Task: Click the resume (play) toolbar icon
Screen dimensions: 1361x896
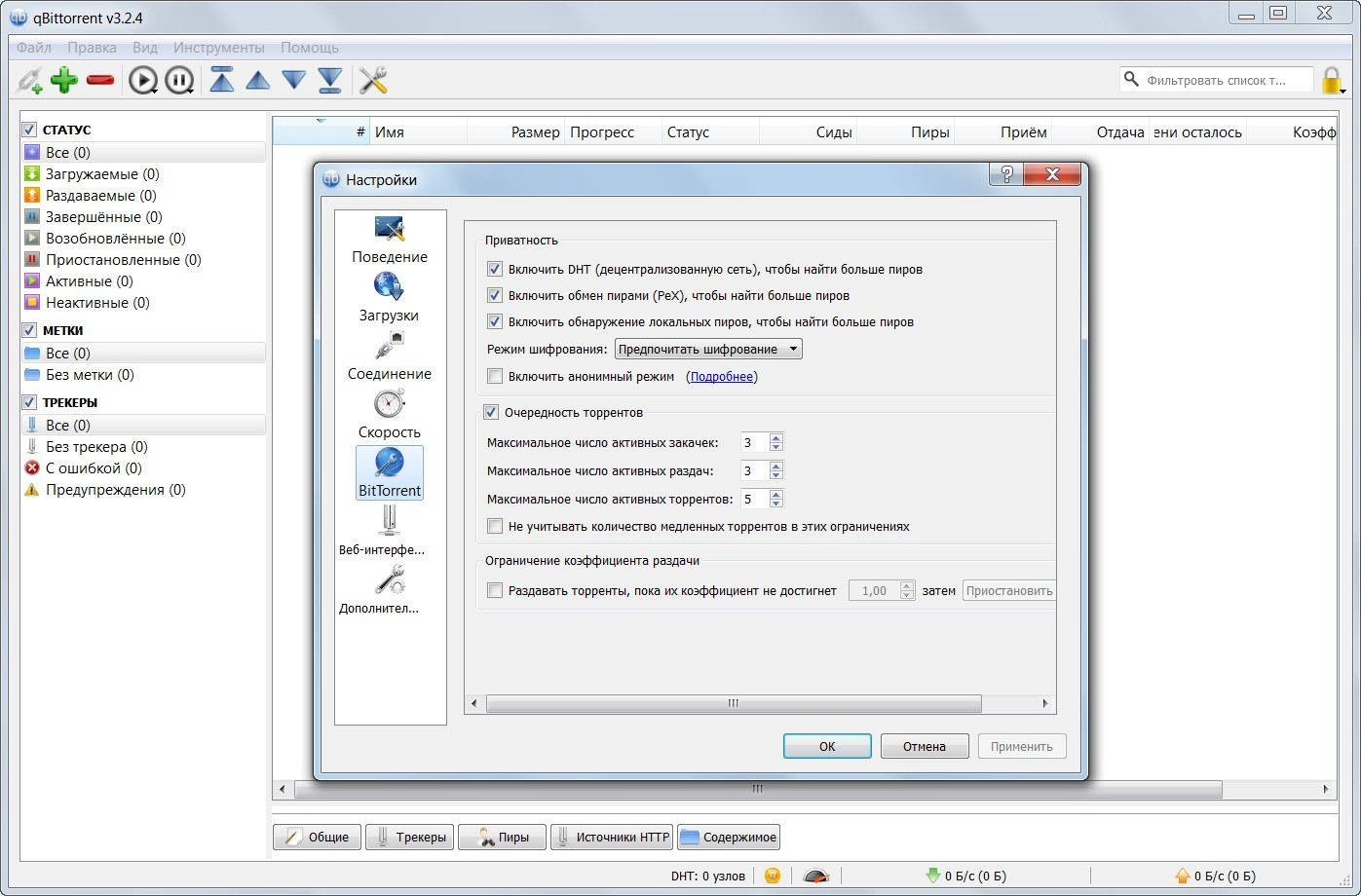Action: tap(143, 81)
